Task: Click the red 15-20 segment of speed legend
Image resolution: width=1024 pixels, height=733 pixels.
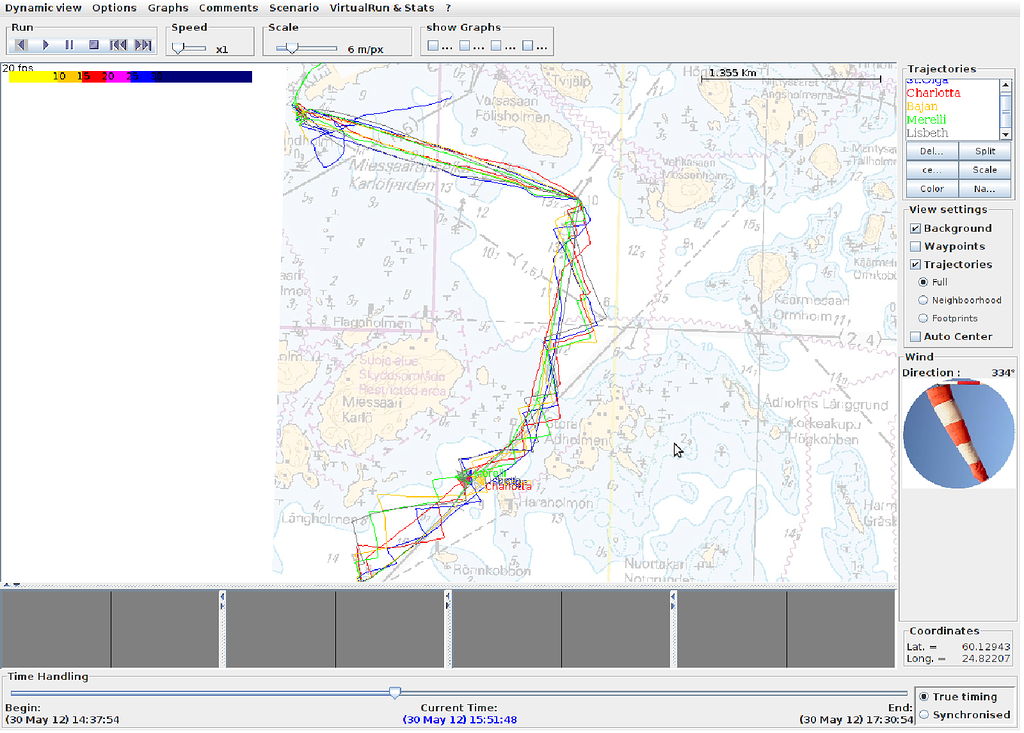Action: (95, 76)
